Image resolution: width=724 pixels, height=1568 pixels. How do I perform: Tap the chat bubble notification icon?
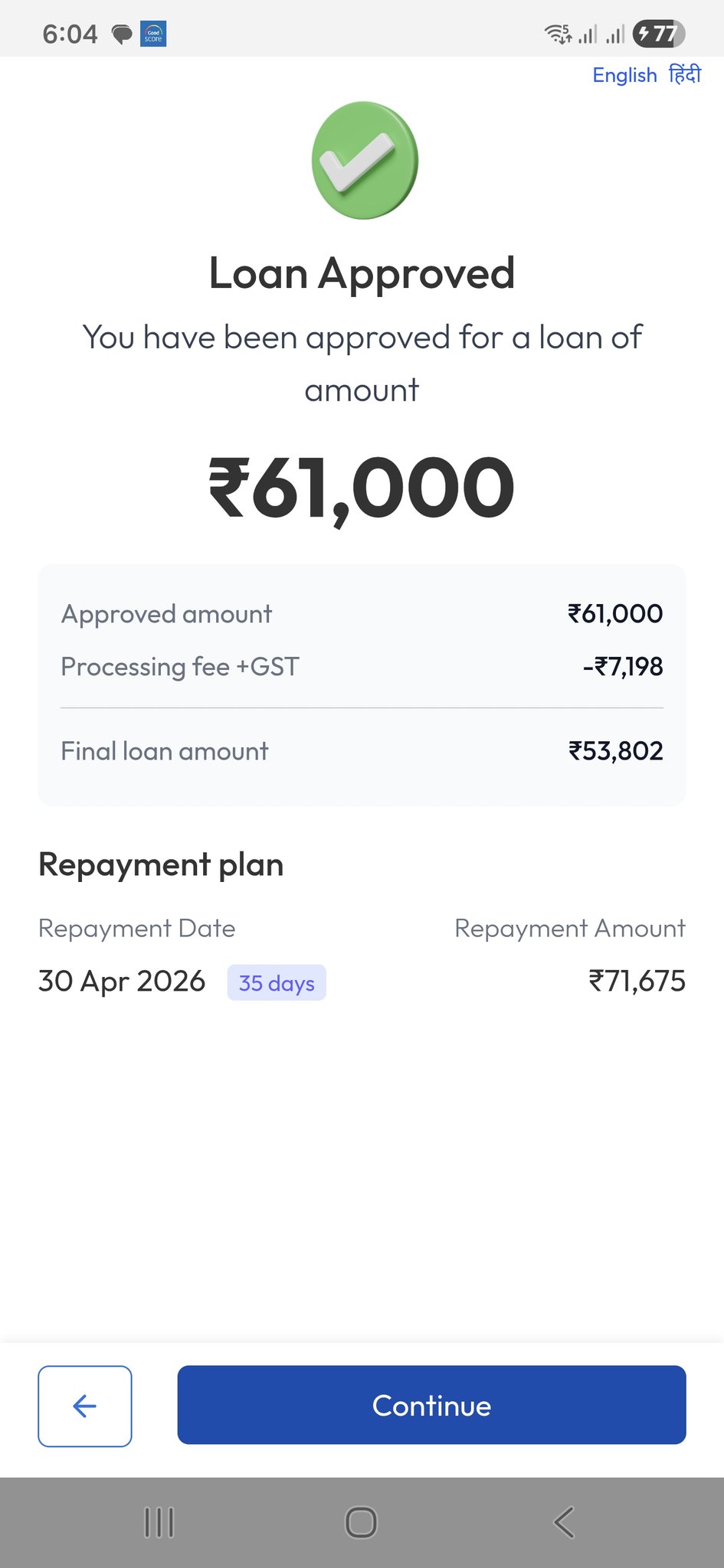click(x=121, y=34)
